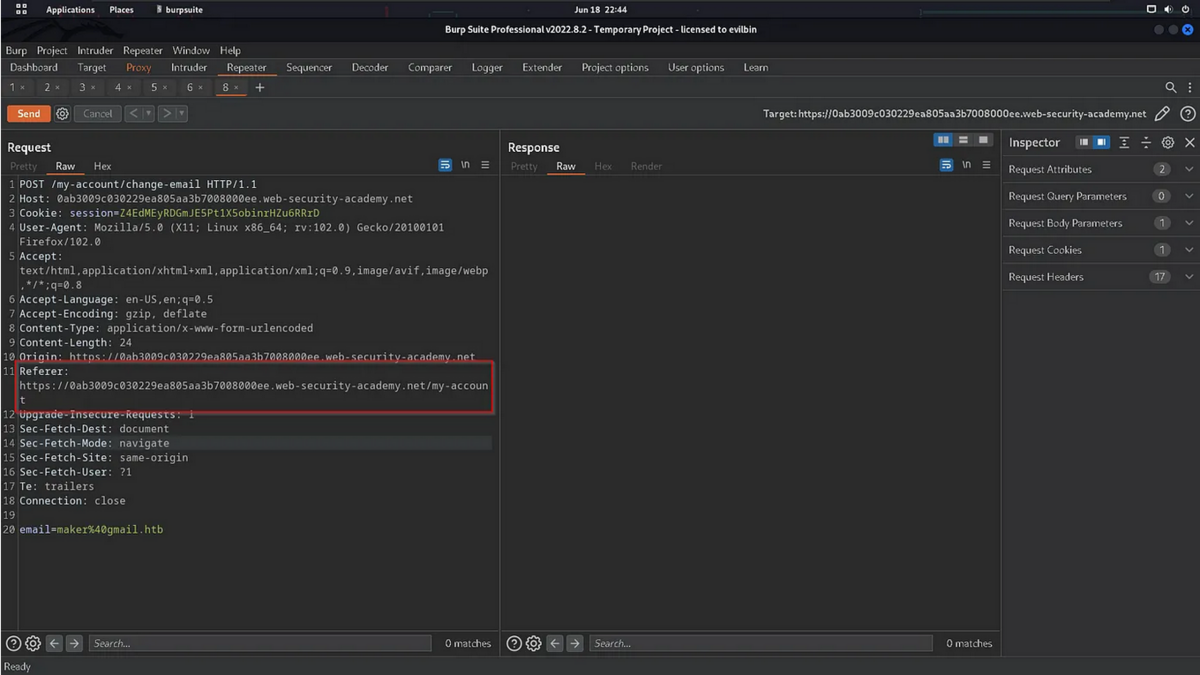Open Request editor hamburger menu
This screenshot has height=675, width=1200.
(485, 165)
